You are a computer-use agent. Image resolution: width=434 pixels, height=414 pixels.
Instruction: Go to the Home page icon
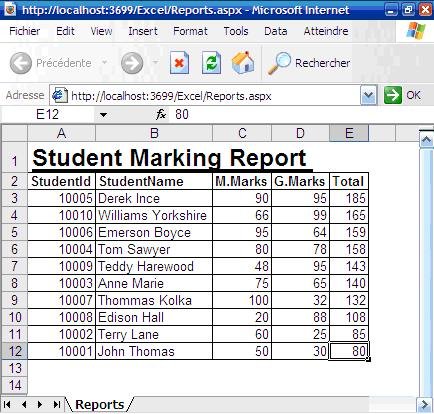[243, 62]
